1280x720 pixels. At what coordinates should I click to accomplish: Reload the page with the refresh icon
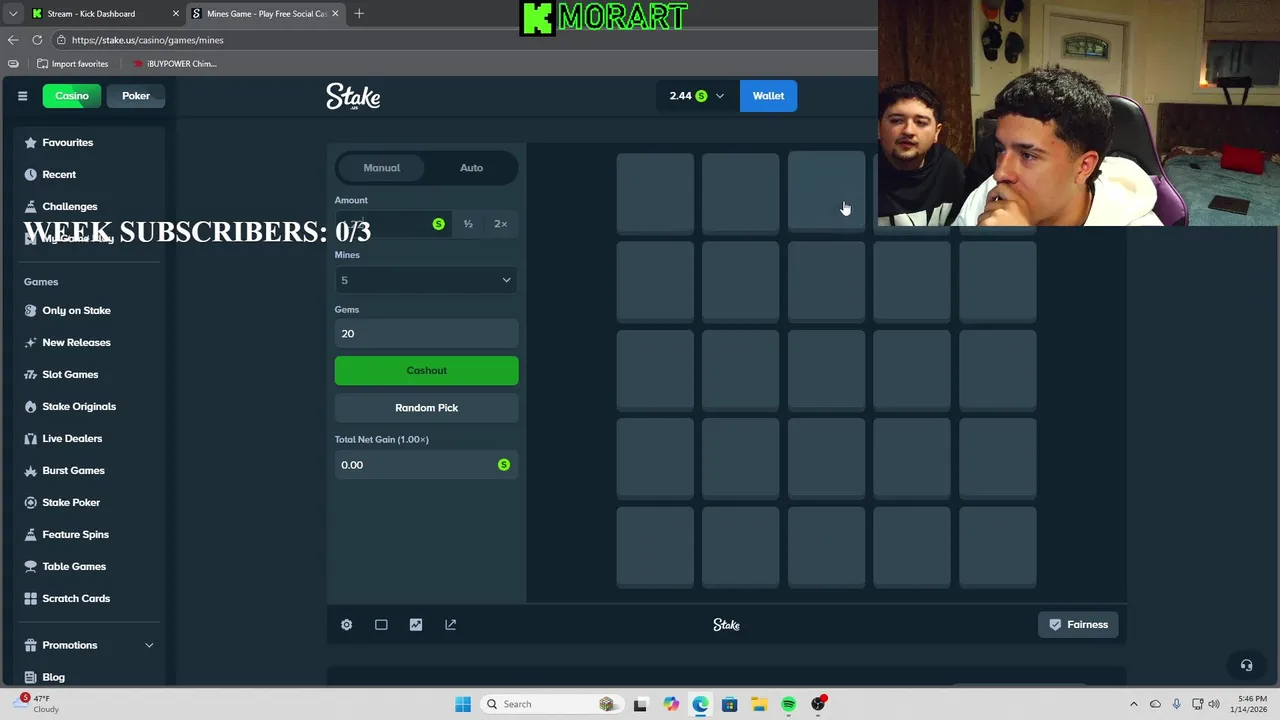click(x=37, y=40)
